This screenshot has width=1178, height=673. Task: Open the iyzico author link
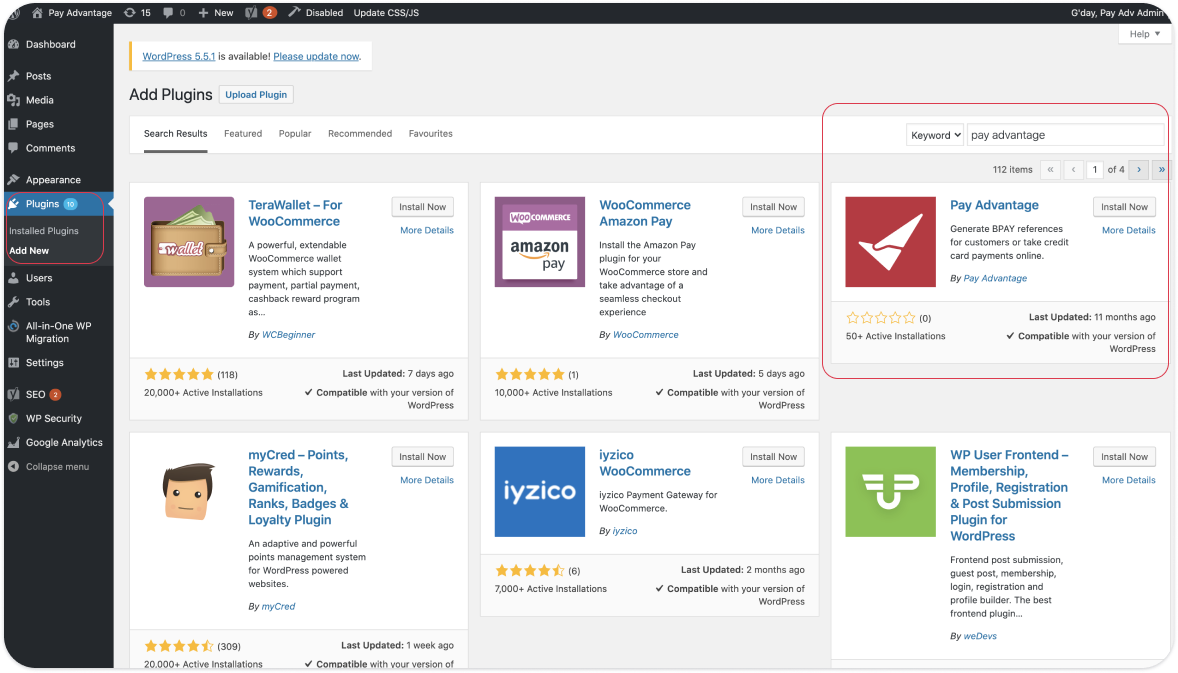pyautogui.click(x=624, y=531)
